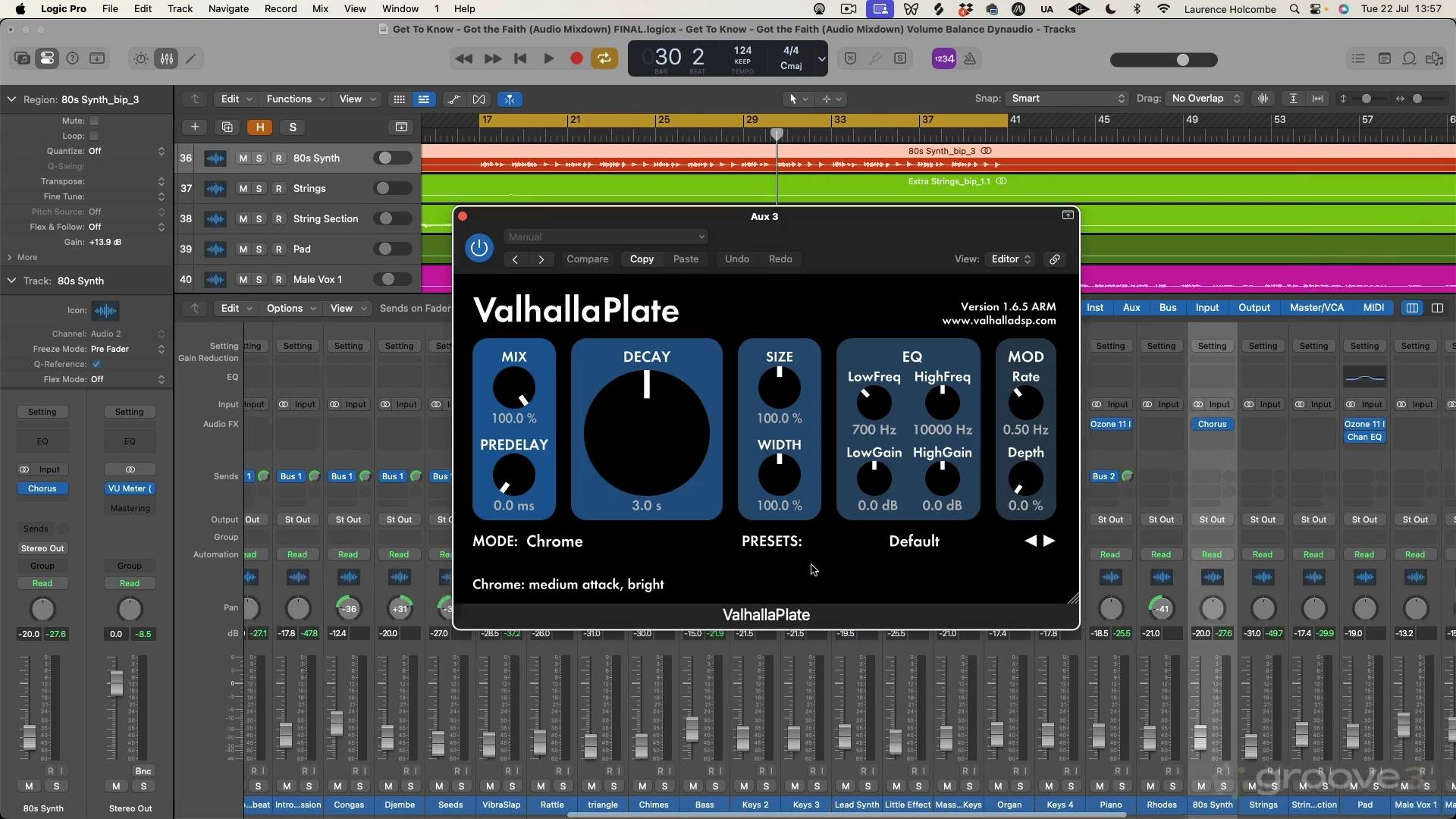Click the Tuner icon in the control bar
The image size is (1456, 819).
(x=875, y=58)
